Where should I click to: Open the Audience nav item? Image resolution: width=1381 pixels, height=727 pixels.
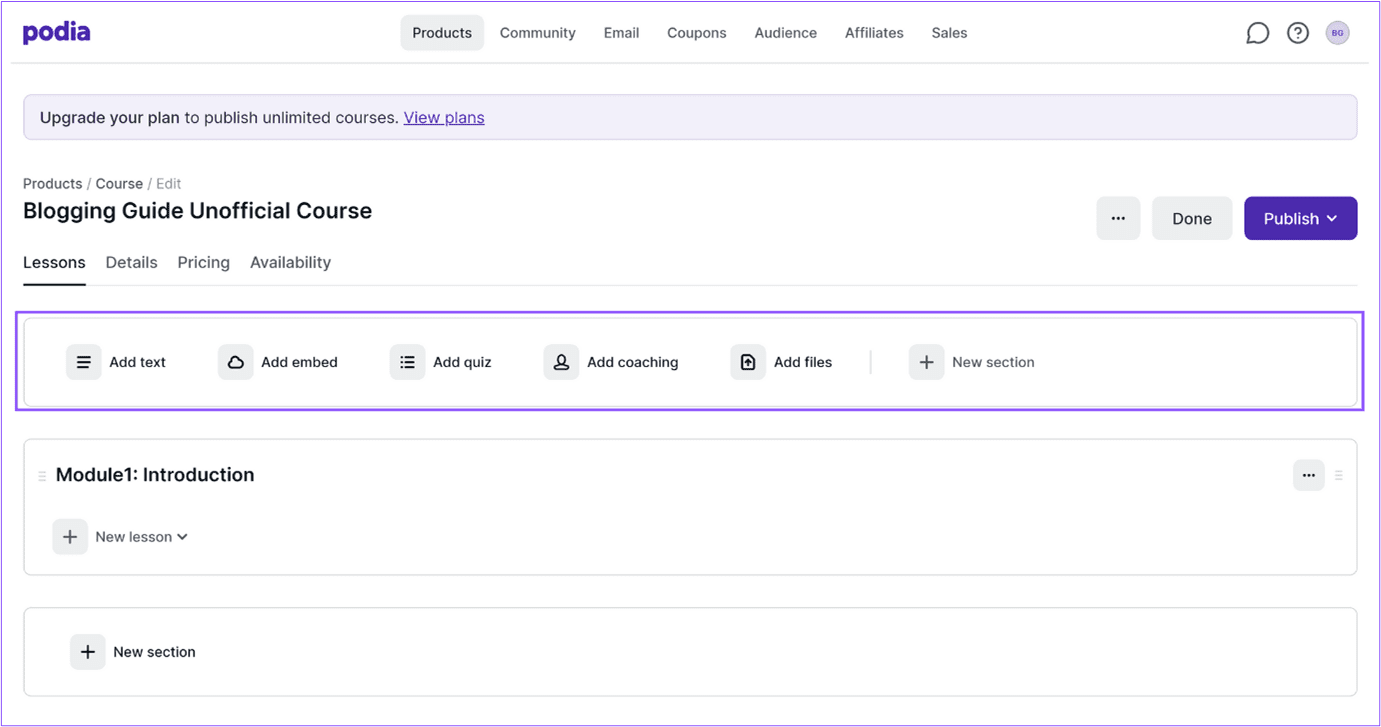click(x=786, y=33)
